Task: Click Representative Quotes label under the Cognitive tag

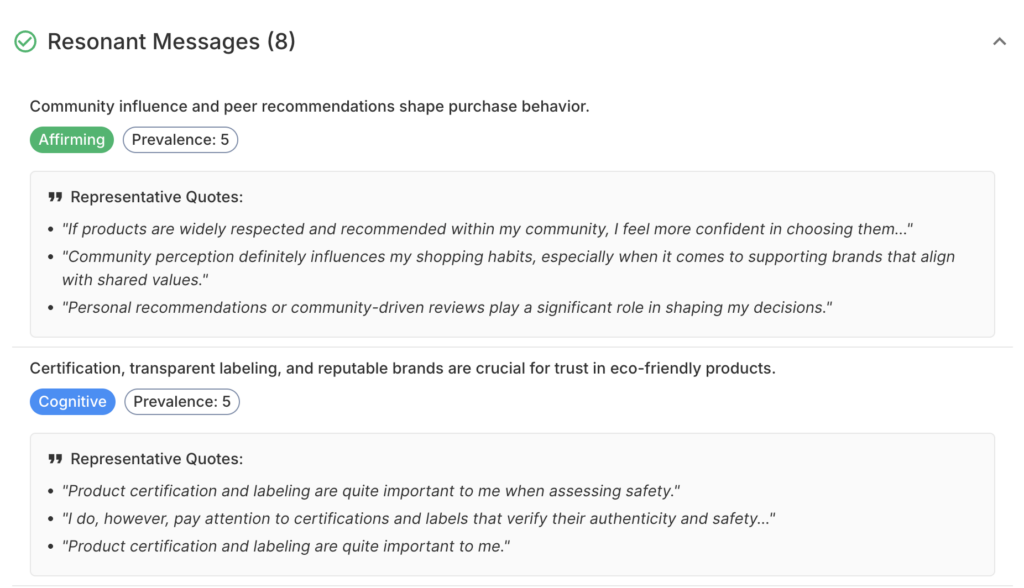Action: [x=156, y=459]
